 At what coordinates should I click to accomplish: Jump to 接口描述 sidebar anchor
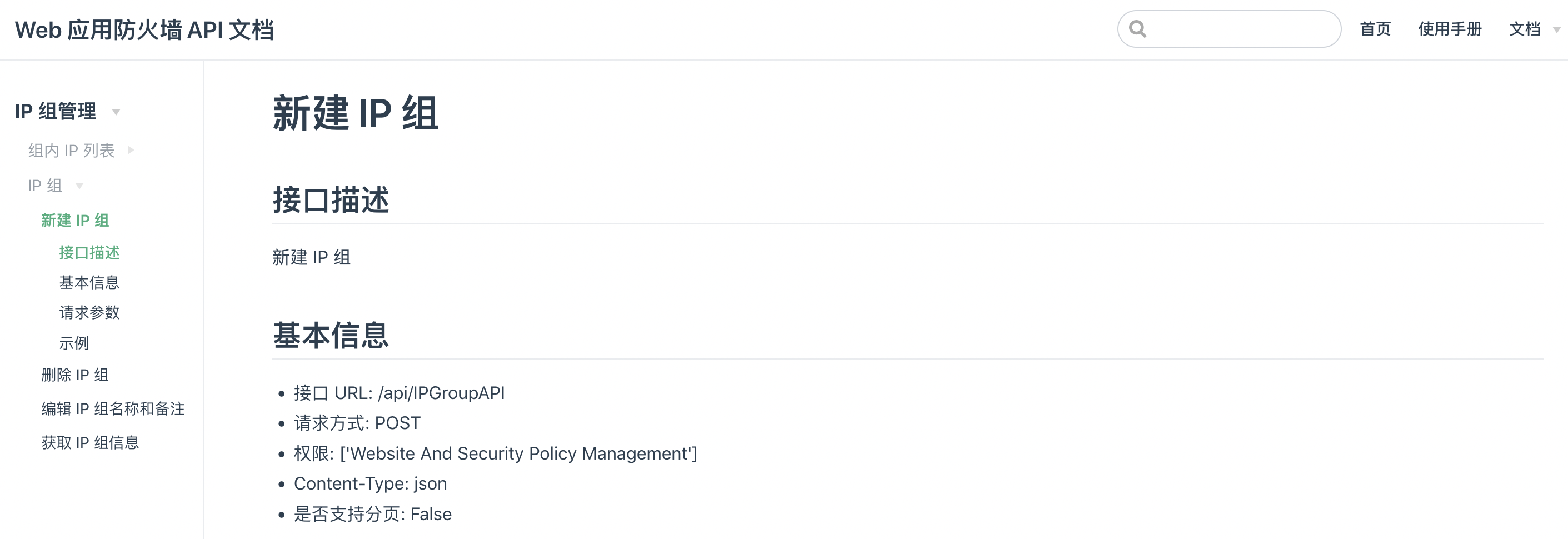[x=89, y=252]
